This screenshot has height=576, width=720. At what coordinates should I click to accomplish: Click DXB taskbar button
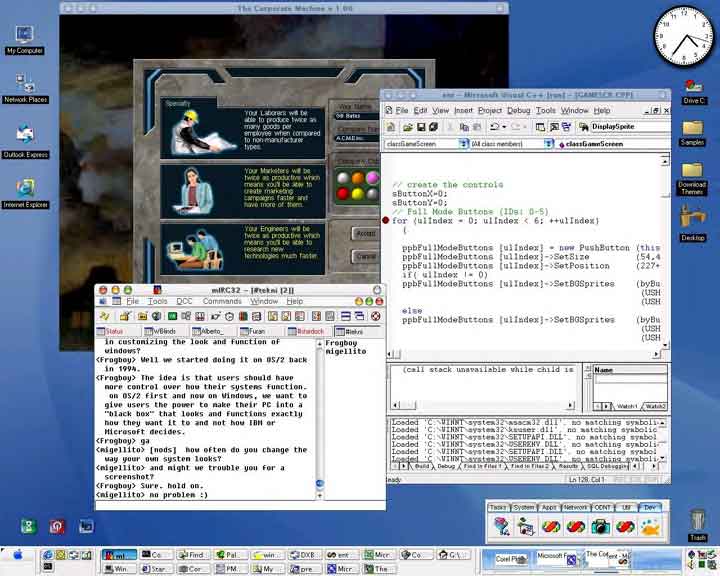pyautogui.click(x=305, y=555)
